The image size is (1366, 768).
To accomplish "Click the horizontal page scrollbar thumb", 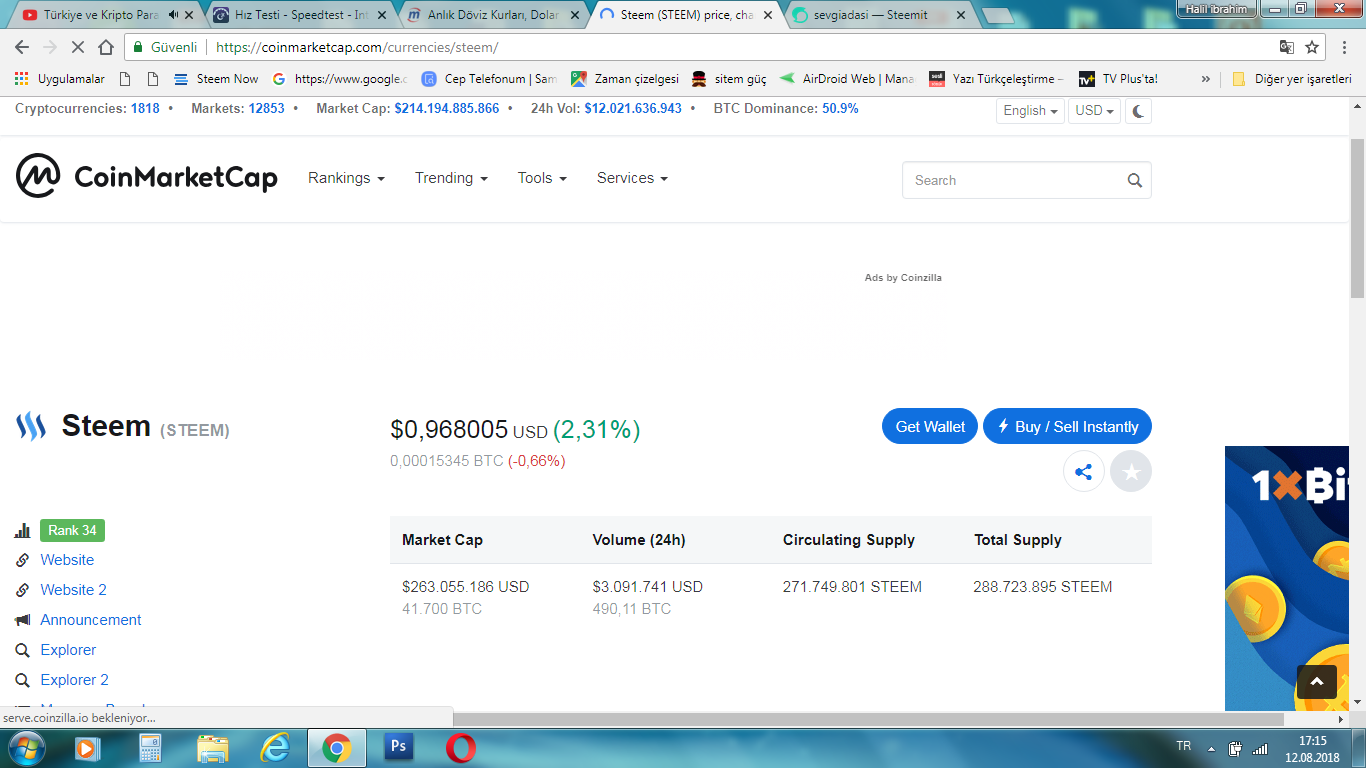I will coord(868,719).
